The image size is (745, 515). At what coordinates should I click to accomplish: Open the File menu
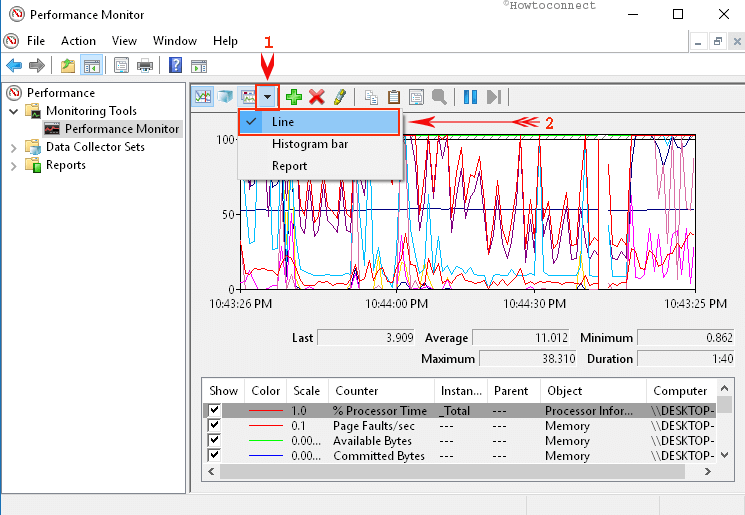pyautogui.click(x=36, y=41)
